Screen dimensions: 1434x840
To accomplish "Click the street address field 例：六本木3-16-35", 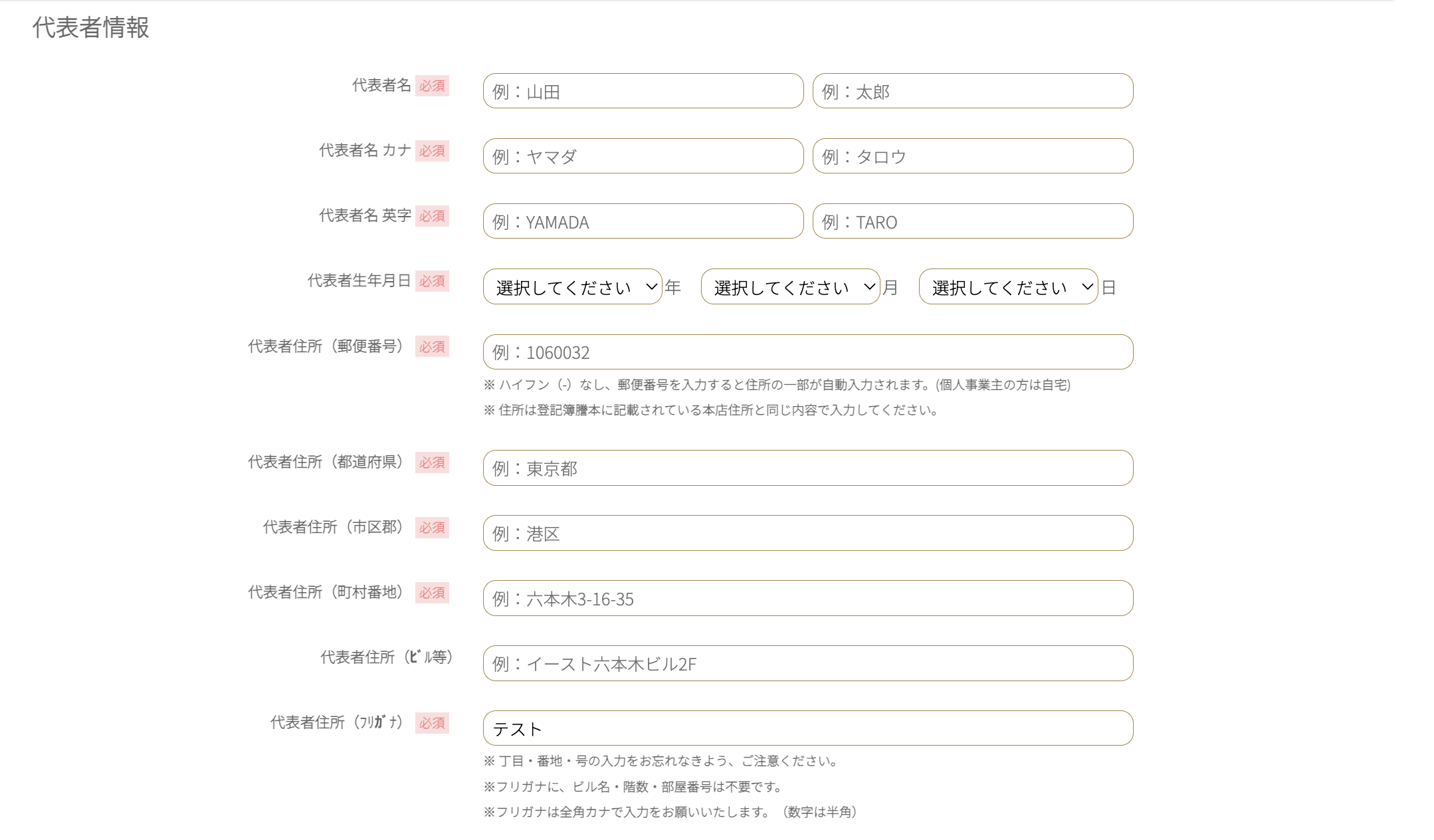I will point(808,598).
